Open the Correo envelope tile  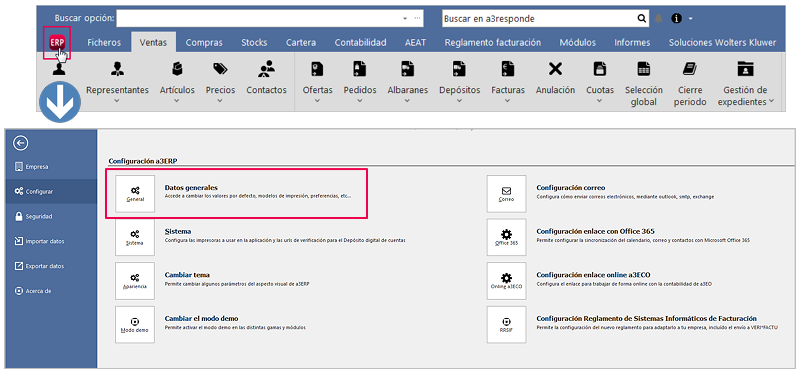click(506, 193)
